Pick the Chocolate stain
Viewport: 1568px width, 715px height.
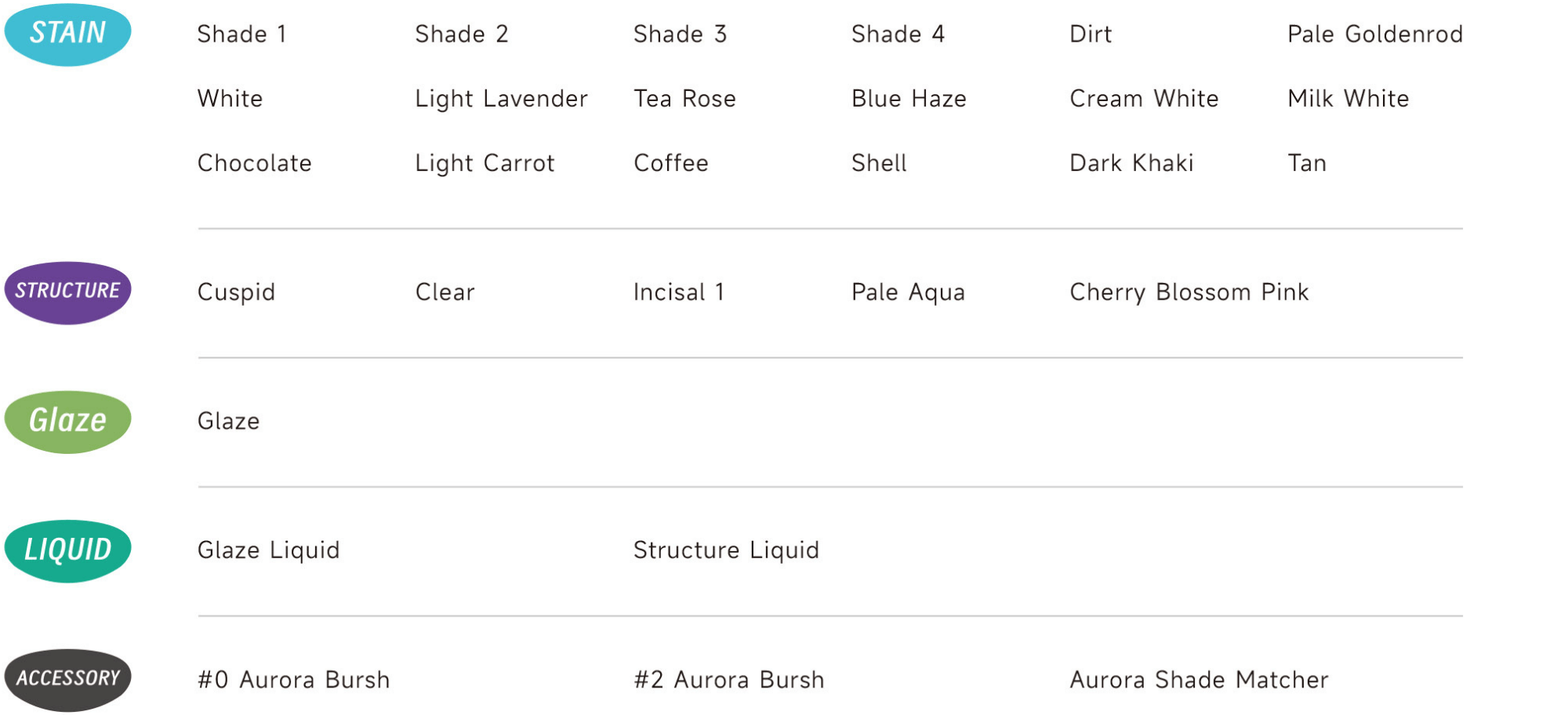pos(255,163)
